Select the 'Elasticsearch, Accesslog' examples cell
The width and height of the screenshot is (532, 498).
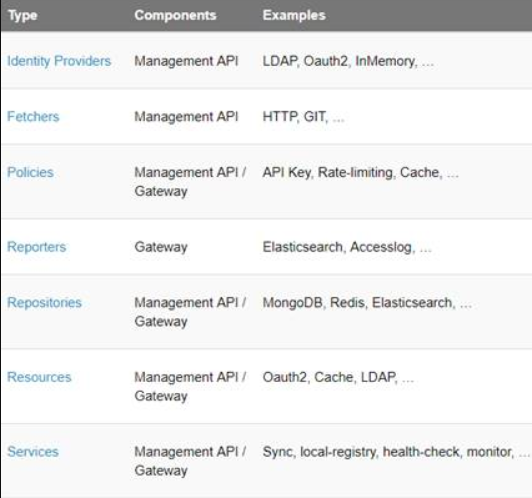coord(347,247)
